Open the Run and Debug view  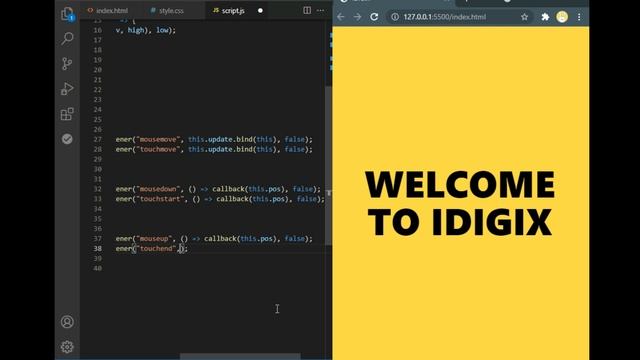(67, 89)
